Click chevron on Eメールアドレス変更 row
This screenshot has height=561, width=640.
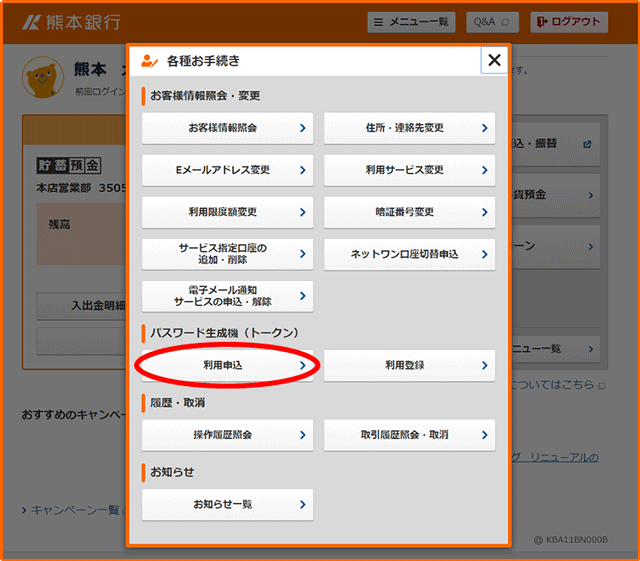(302, 170)
